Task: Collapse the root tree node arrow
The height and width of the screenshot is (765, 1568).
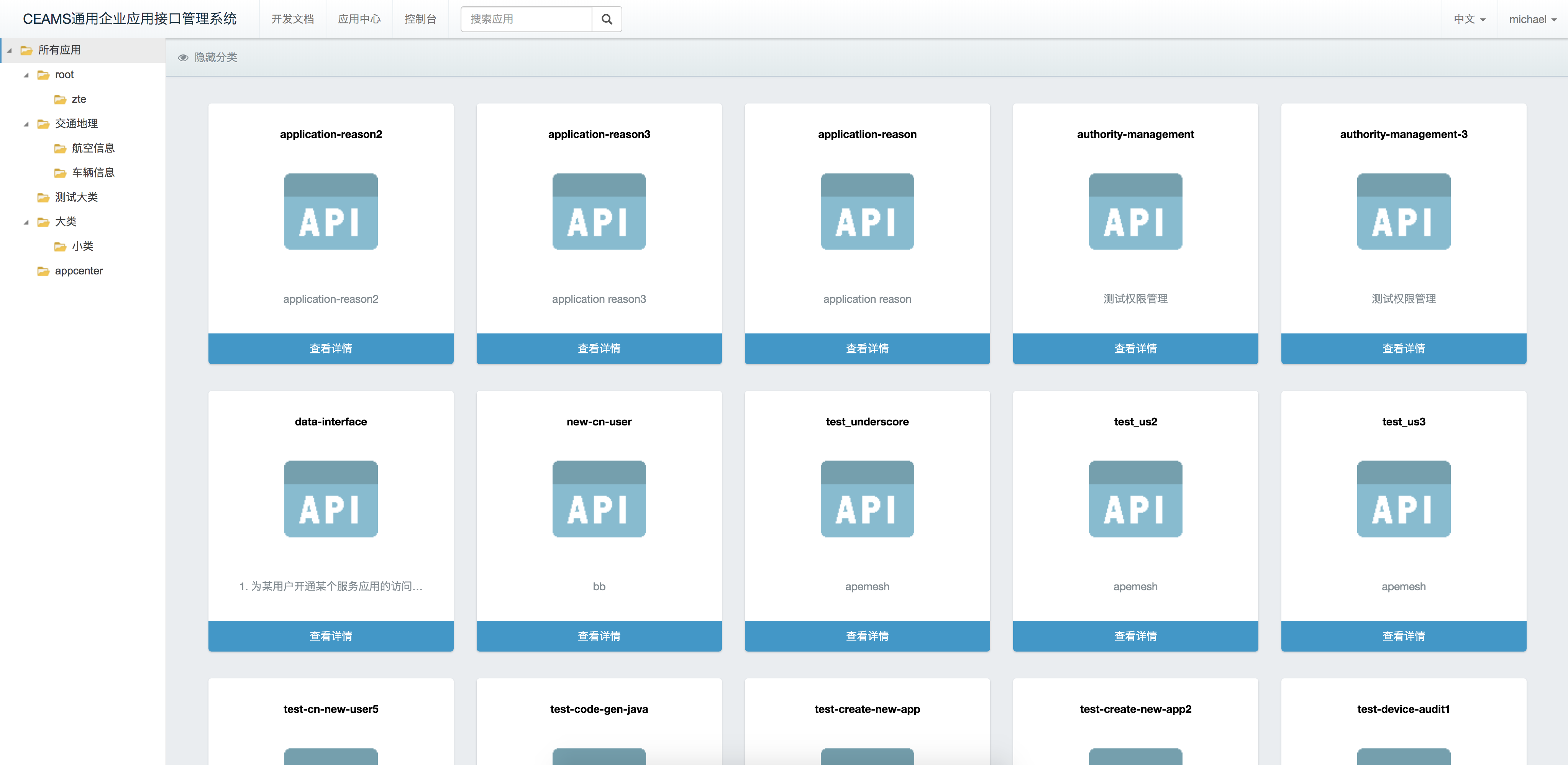Action: click(x=26, y=75)
